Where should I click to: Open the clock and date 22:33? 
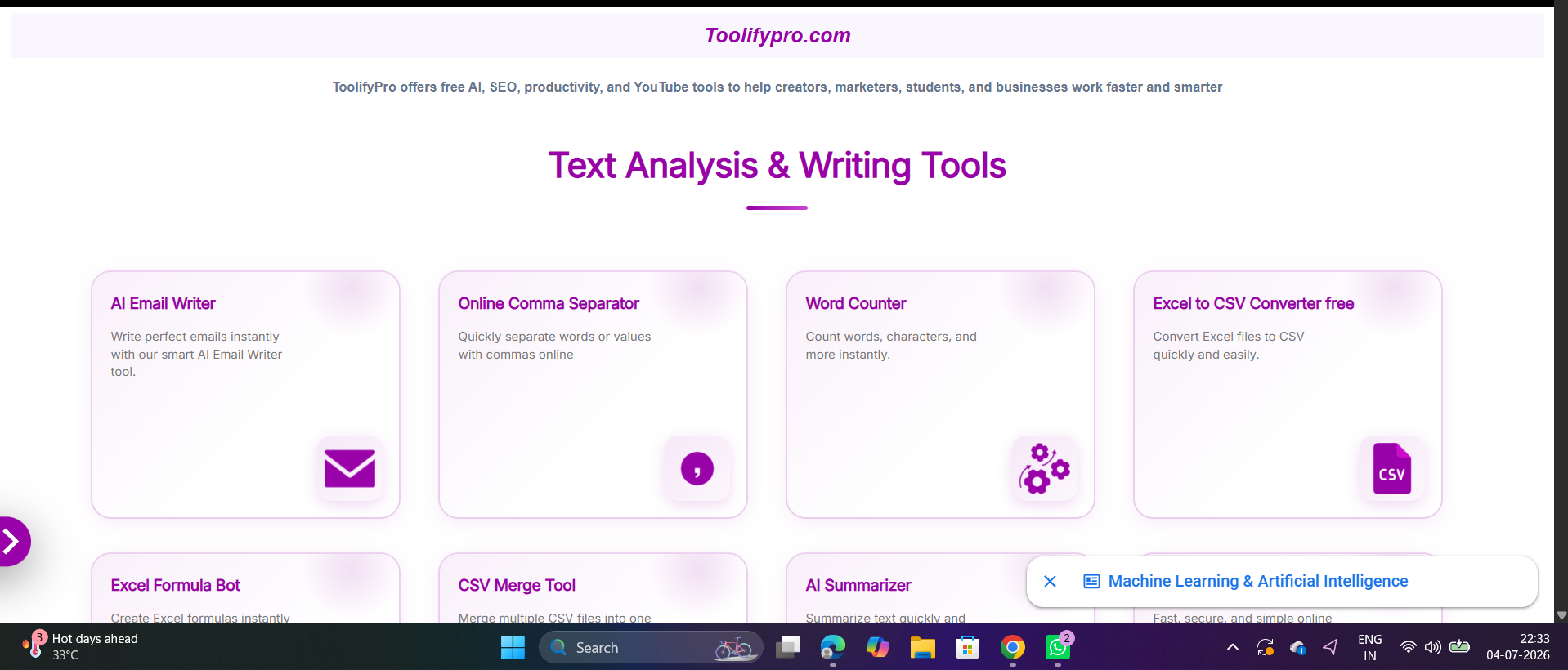click(1518, 647)
